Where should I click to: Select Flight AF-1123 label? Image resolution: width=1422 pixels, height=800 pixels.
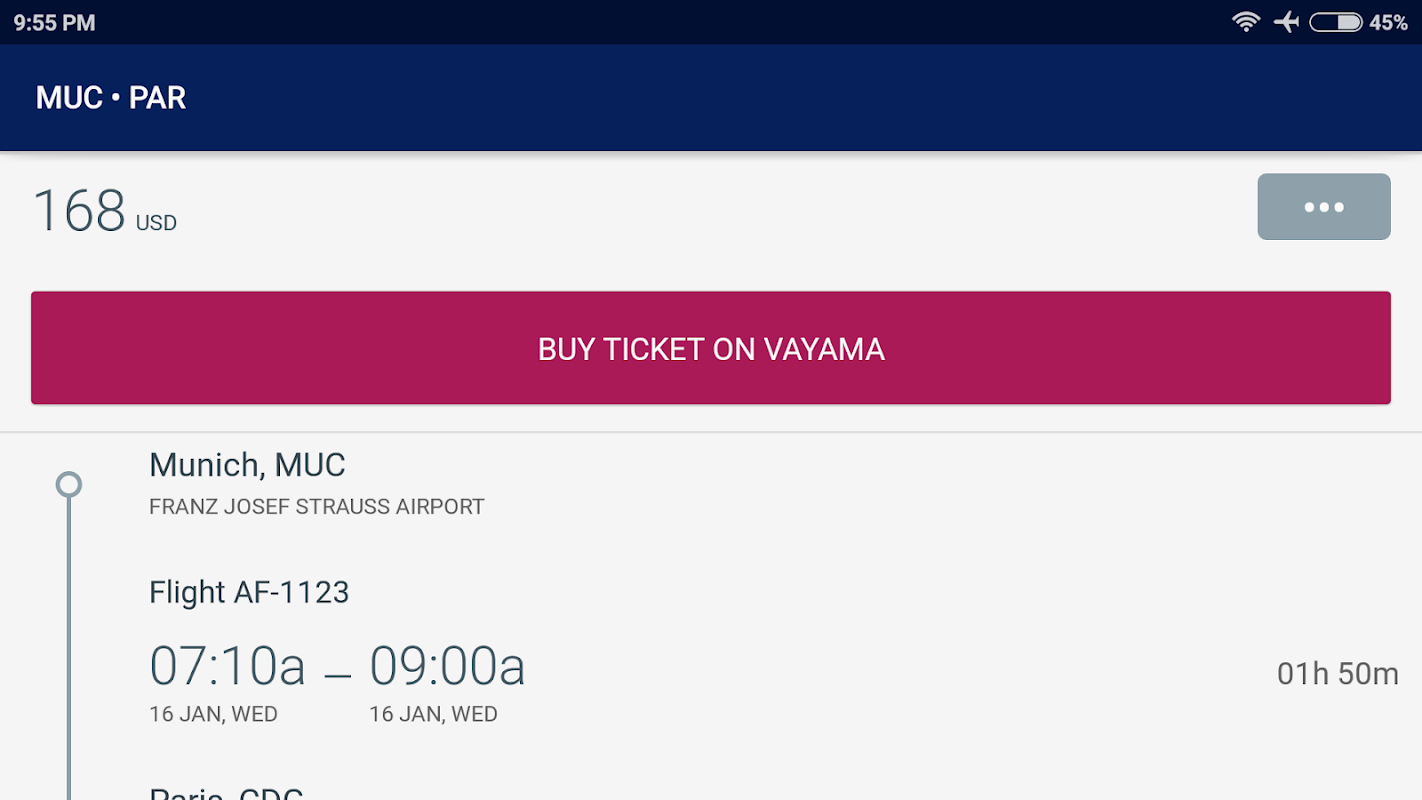coord(249,592)
